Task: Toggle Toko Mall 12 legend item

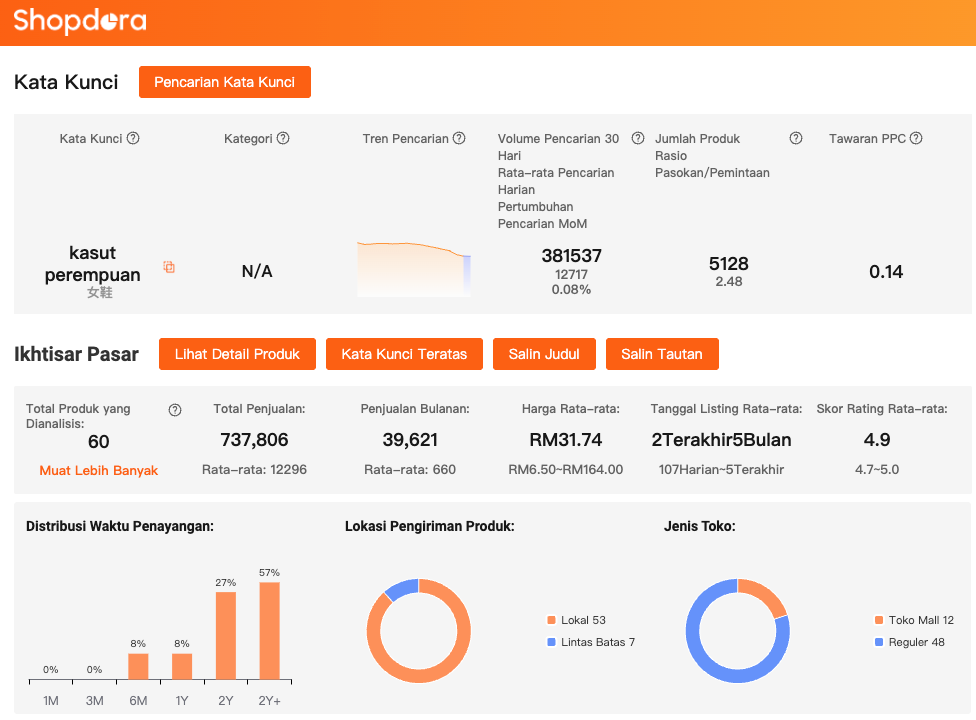Action: click(x=914, y=620)
